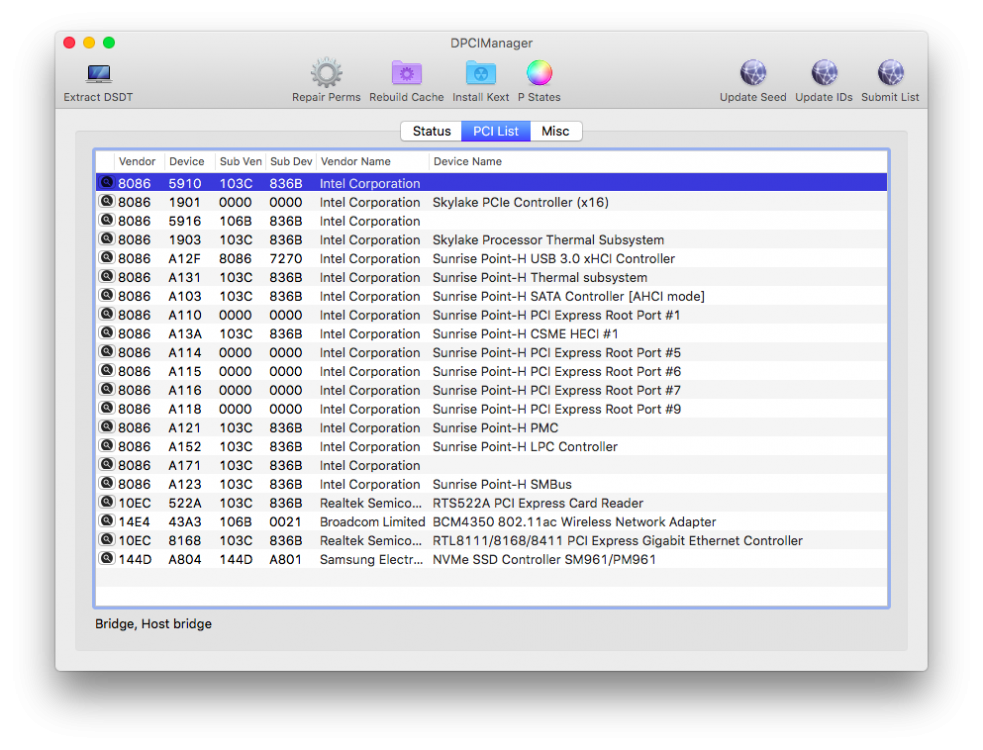Select Sunrise Point-H Thermal subsystem row
983x750 pixels.
click(x=492, y=277)
